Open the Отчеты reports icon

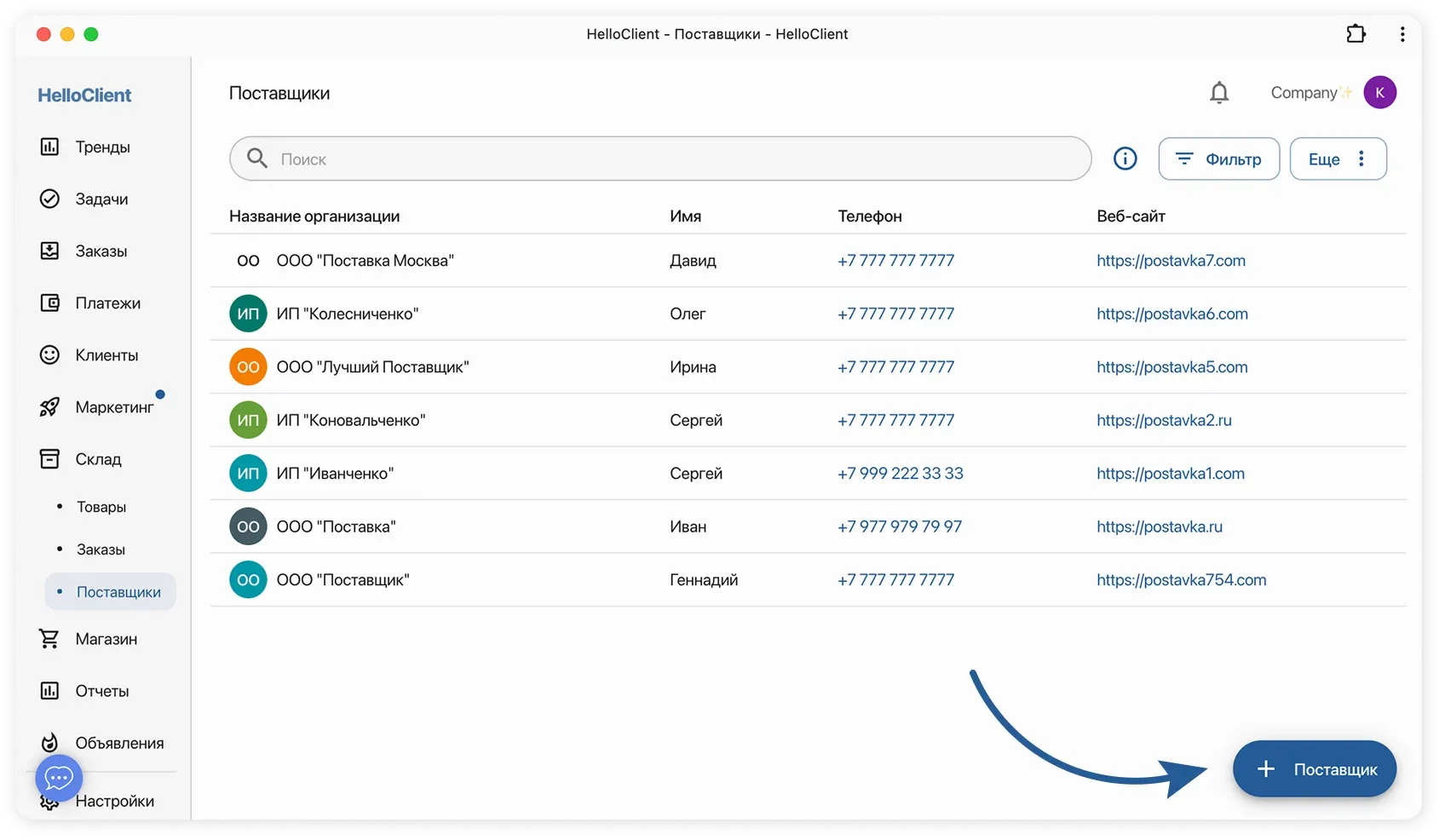49,691
